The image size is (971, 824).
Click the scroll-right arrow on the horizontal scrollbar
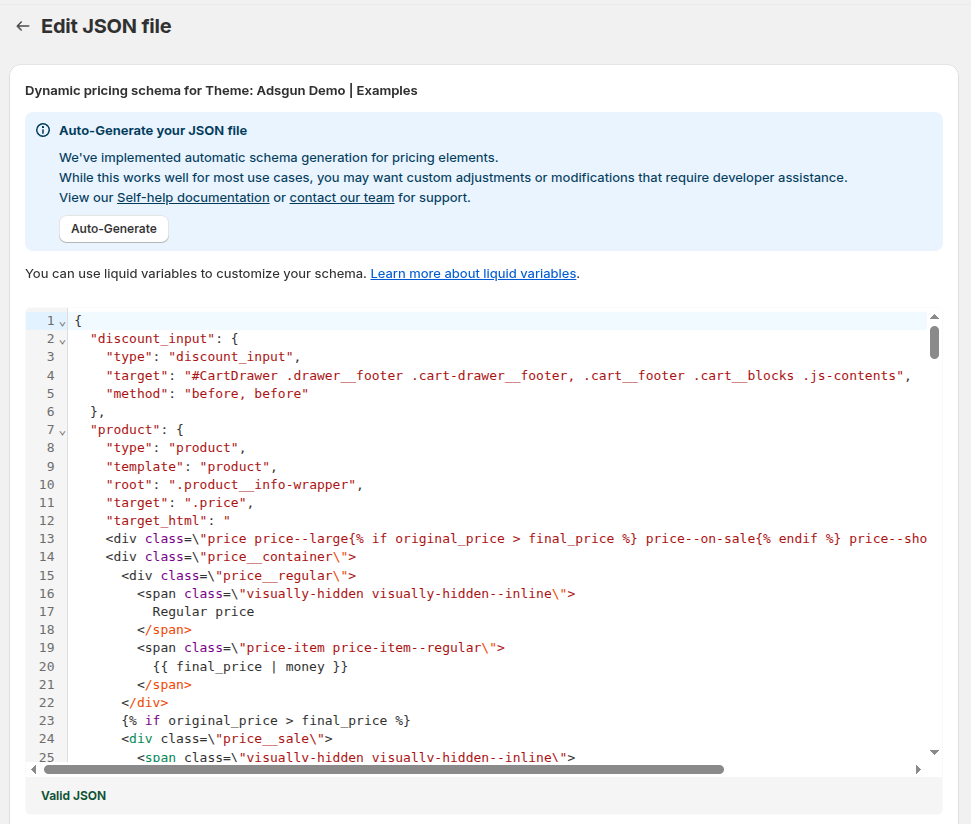point(919,770)
